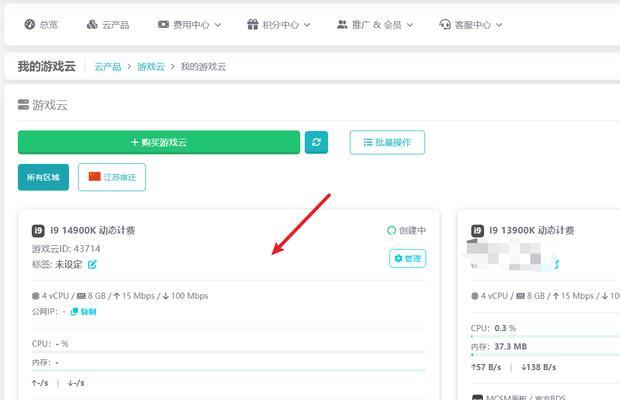Click the 我的游戏云 page heading

tap(47, 66)
